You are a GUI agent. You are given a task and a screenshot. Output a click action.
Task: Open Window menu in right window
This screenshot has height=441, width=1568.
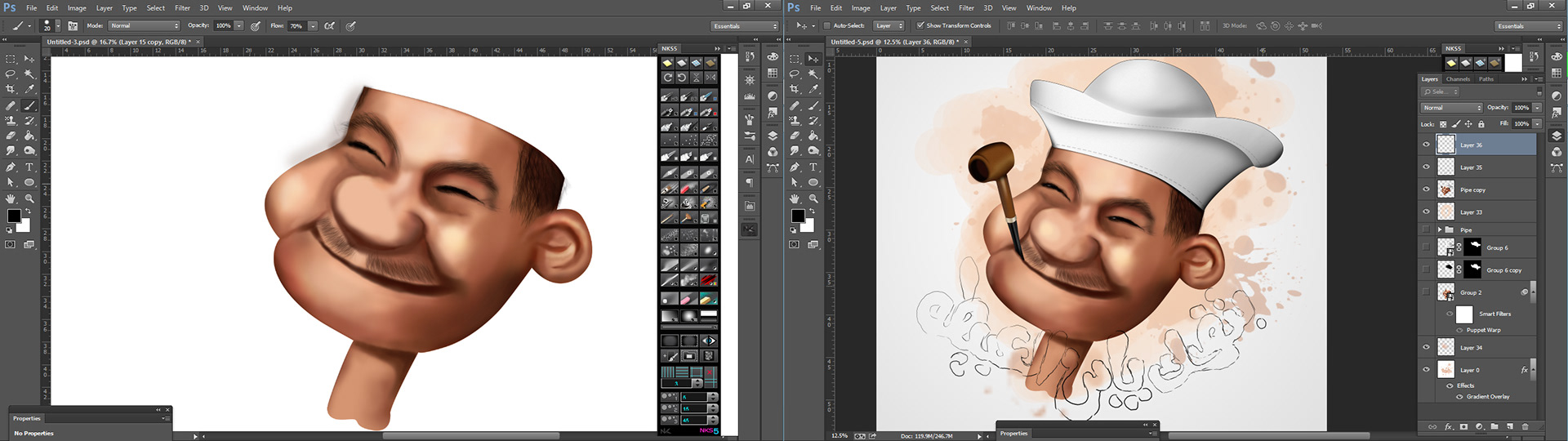[1039, 8]
